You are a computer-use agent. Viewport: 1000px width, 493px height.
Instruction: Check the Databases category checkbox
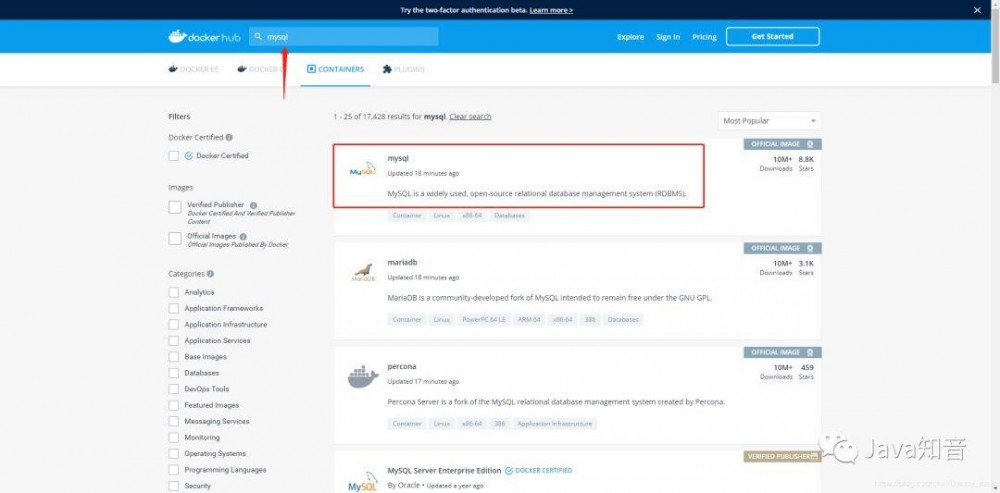[173, 373]
